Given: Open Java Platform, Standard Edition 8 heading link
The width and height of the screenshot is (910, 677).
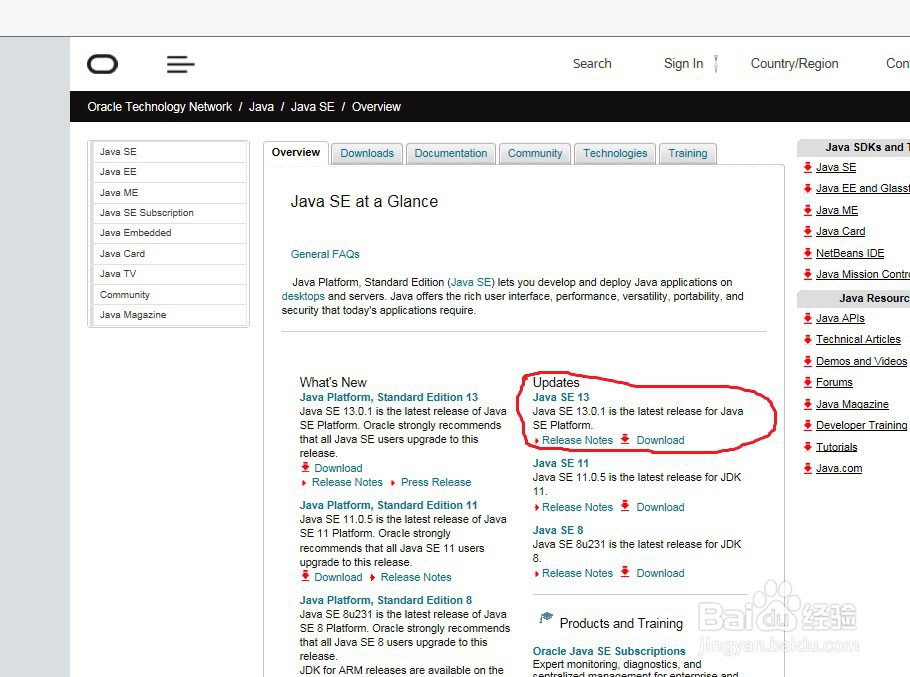Looking at the screenshot, I should click(386, 600).
